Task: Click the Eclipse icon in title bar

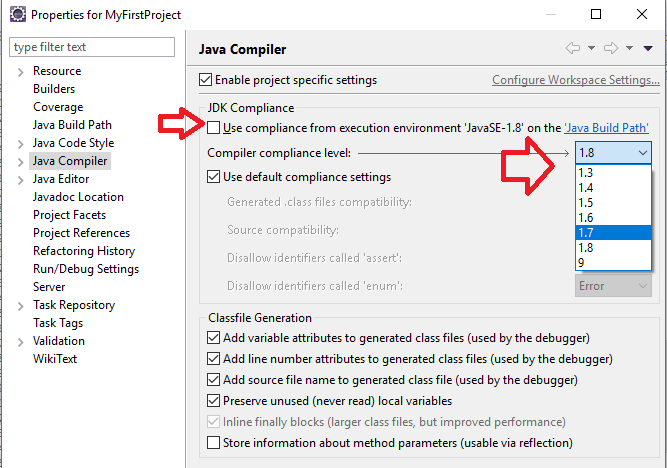Action: click(17, 14)
